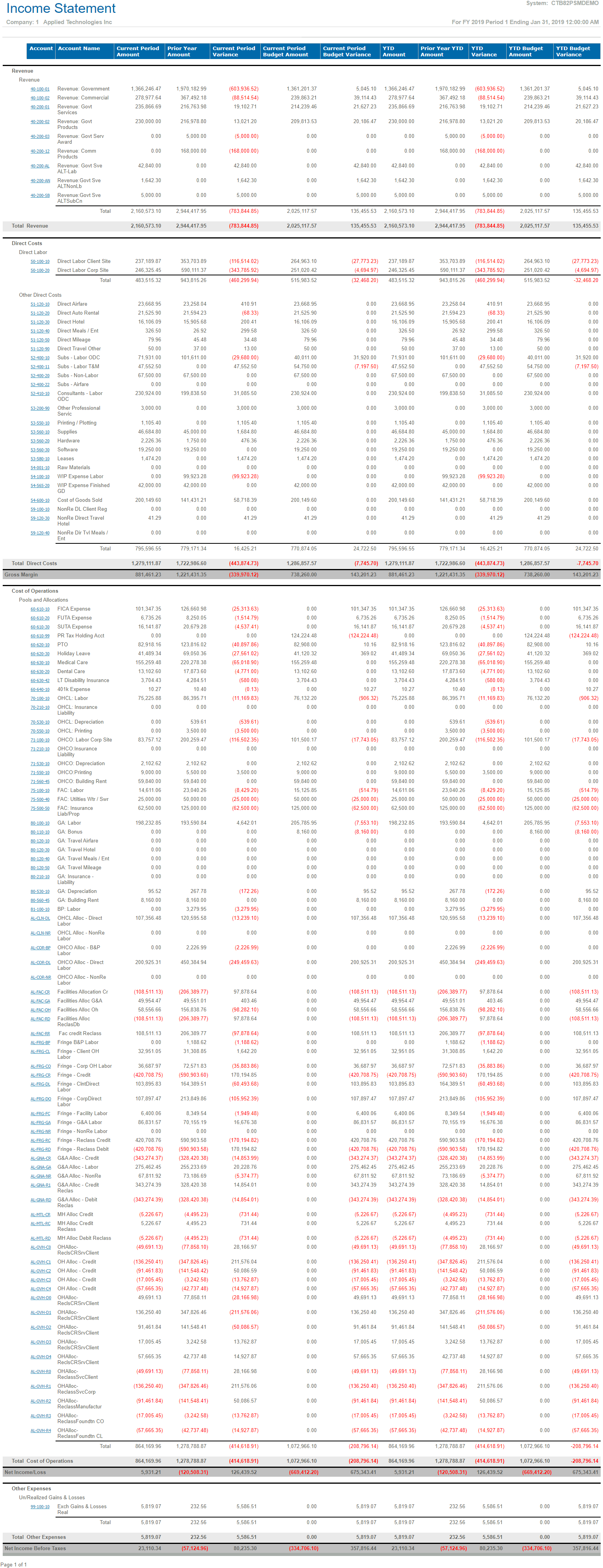The image size is (603, 1568).
Task: Open the Subs - Labor ODC account link
Action: tap(40, 358)
